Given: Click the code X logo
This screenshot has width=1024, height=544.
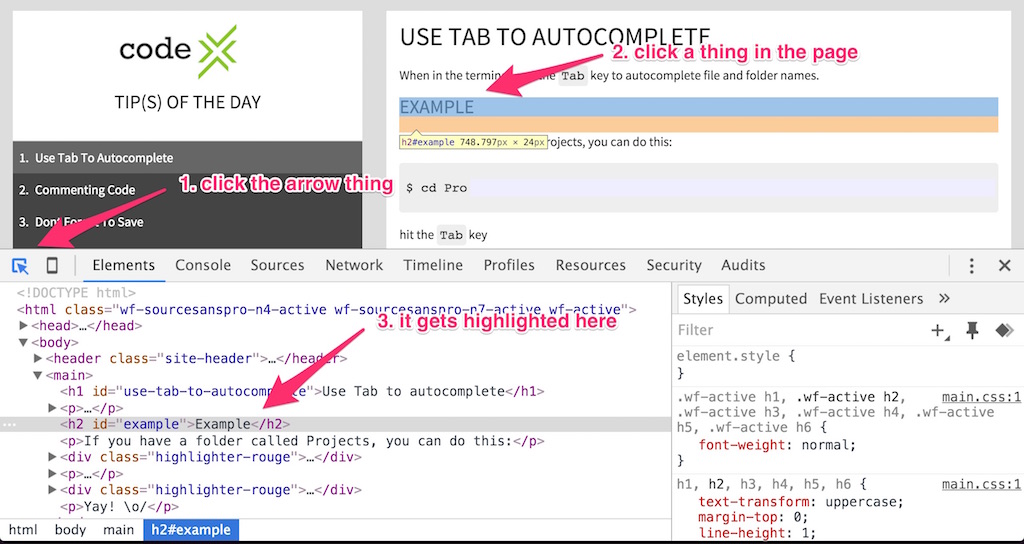Looking at the screenshot, I should [187, 50].
